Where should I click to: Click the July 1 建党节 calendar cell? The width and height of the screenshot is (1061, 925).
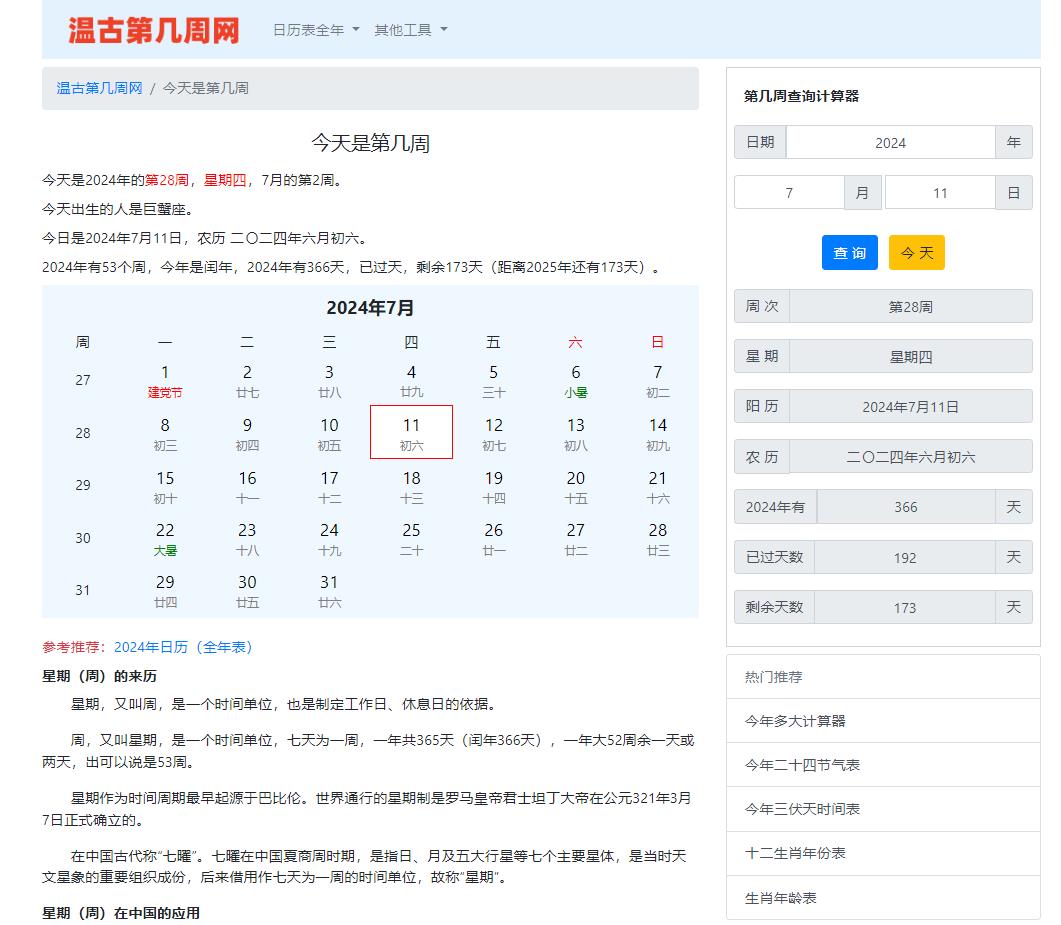[x=165, y=381]
